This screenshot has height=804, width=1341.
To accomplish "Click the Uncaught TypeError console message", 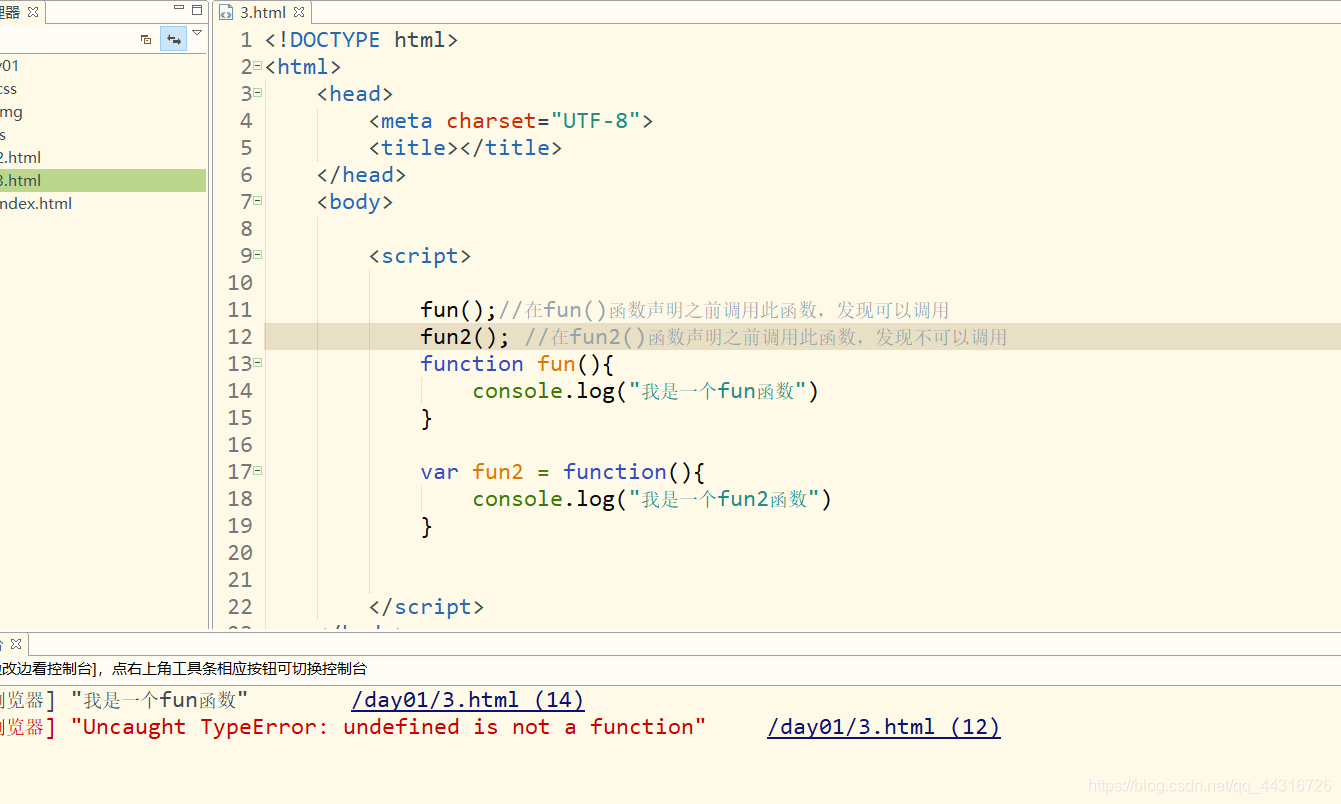I will (x=388, y=727).
